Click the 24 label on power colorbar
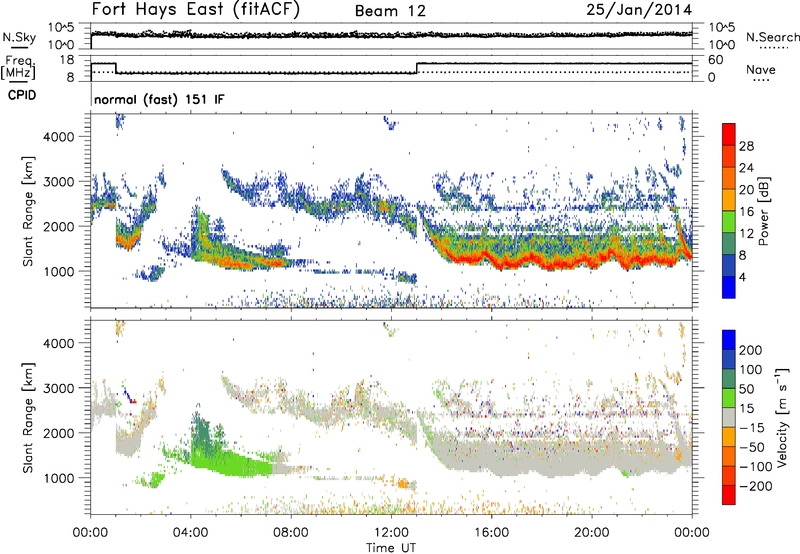800x554 pixels. [x=746, y=168]
